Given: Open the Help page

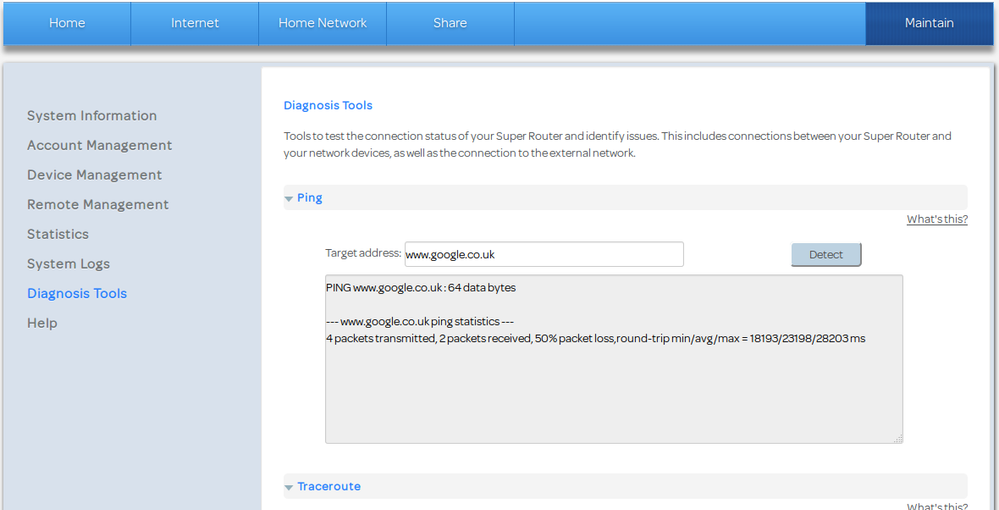Looking at the screenshot, I should tap(42, 323).
